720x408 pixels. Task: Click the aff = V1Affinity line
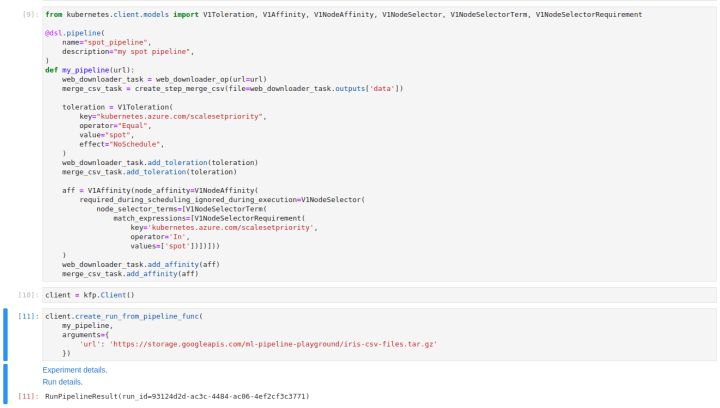160,190
